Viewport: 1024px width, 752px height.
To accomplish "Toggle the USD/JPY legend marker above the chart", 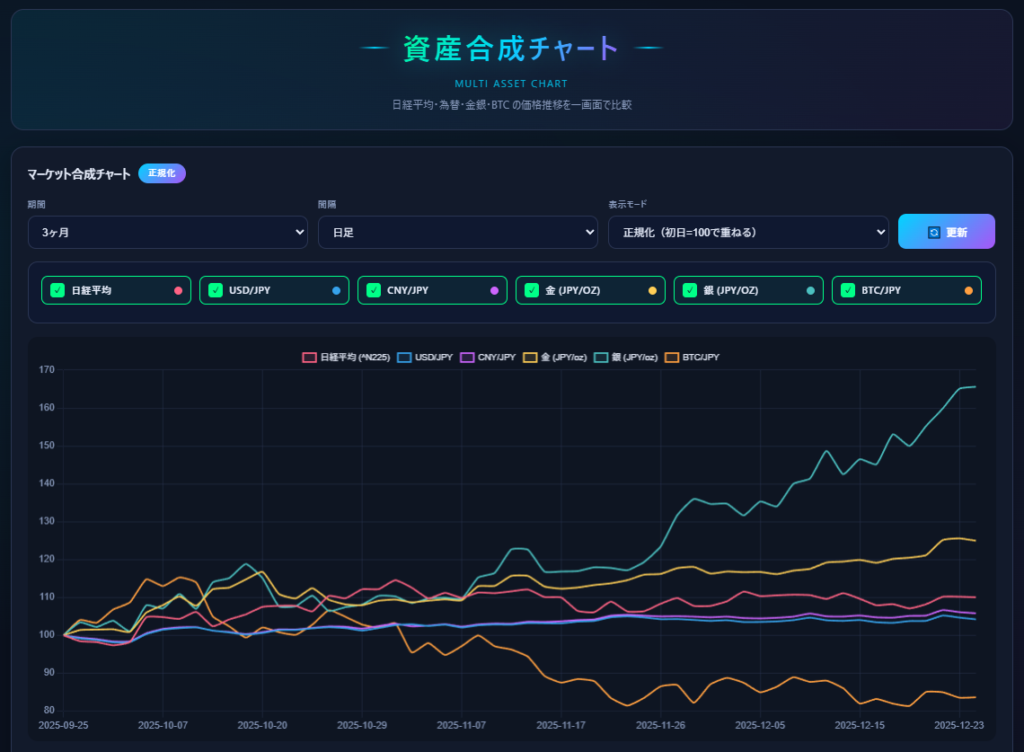I will pos(404,357).
